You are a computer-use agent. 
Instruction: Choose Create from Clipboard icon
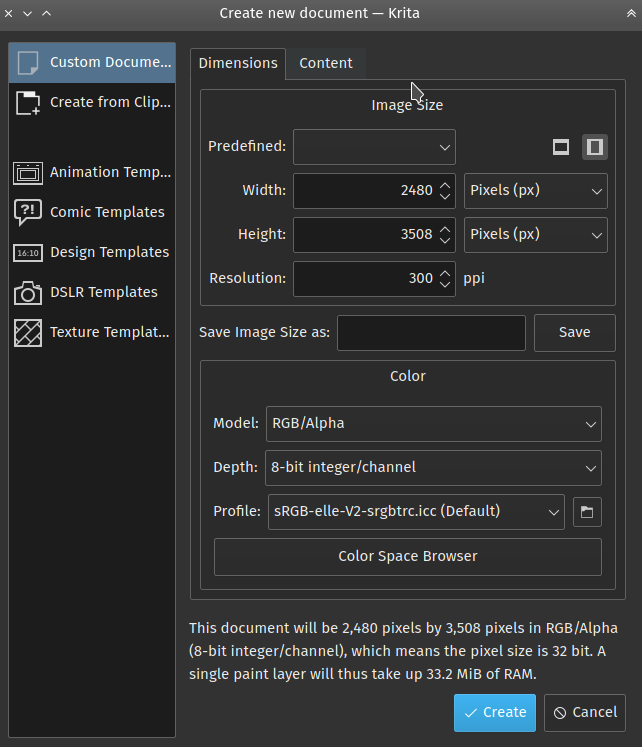click(28, 102)
